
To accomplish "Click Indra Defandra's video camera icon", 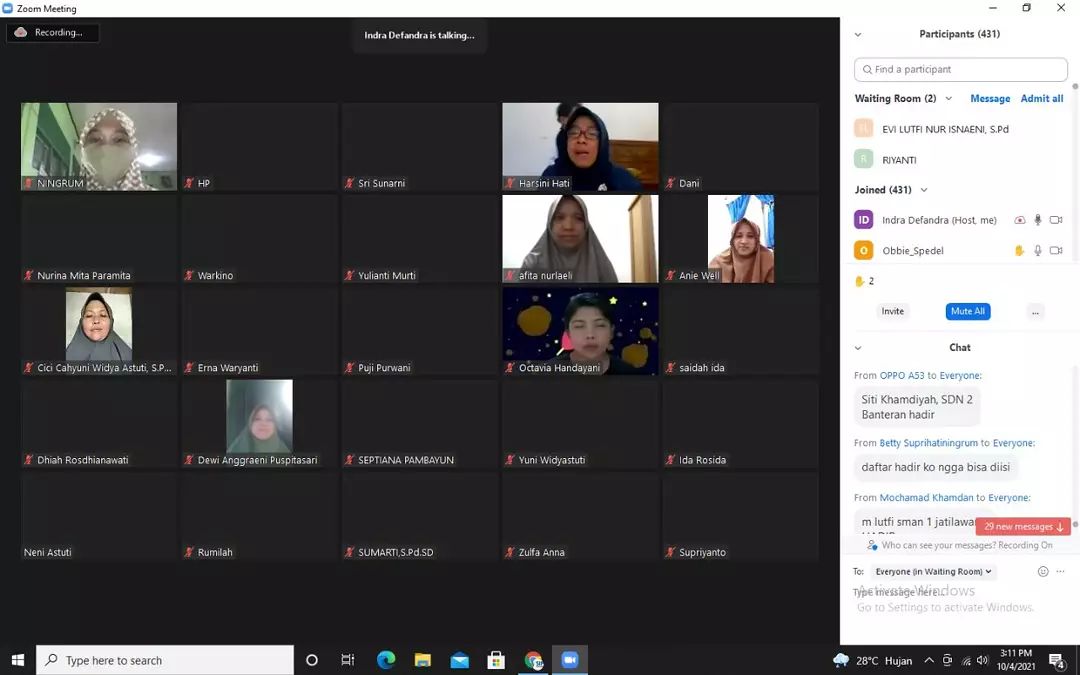I will coord(1056,220).
